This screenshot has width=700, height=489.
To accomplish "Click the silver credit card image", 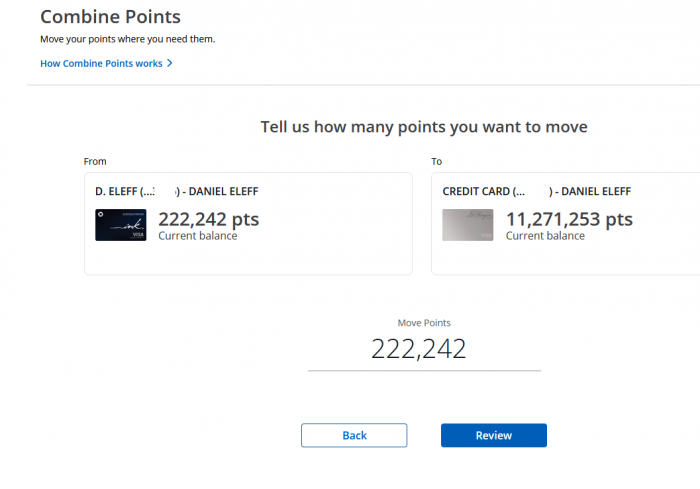I will click(x=468, y=225).
